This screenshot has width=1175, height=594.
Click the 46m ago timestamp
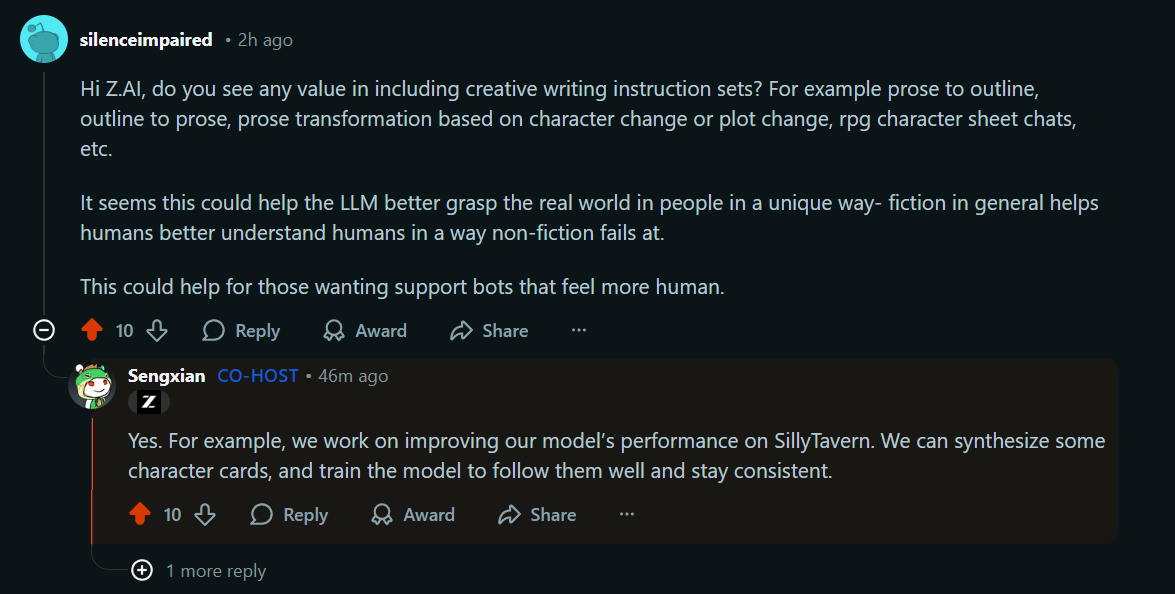click(x=353, y=376)
